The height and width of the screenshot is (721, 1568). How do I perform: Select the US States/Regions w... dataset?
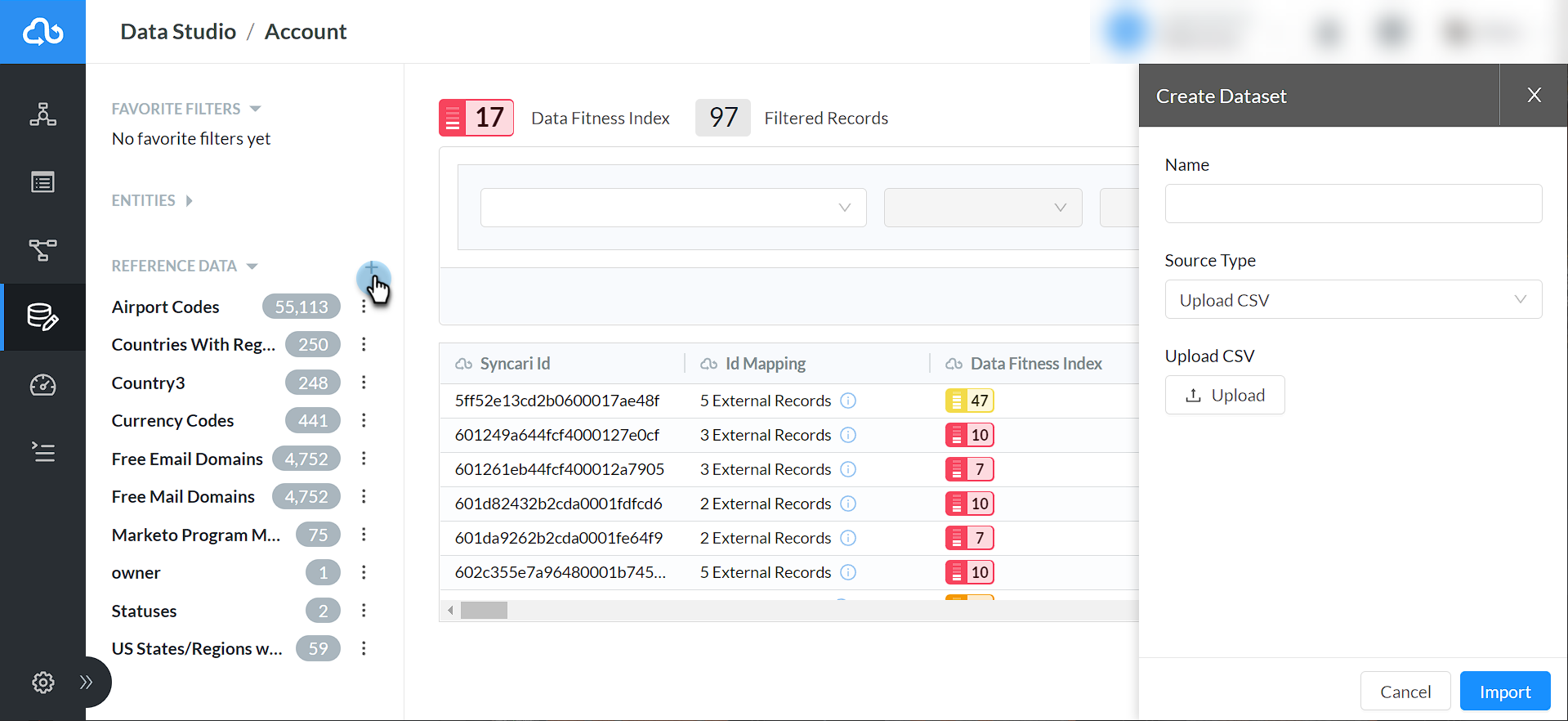coord(197,649)
